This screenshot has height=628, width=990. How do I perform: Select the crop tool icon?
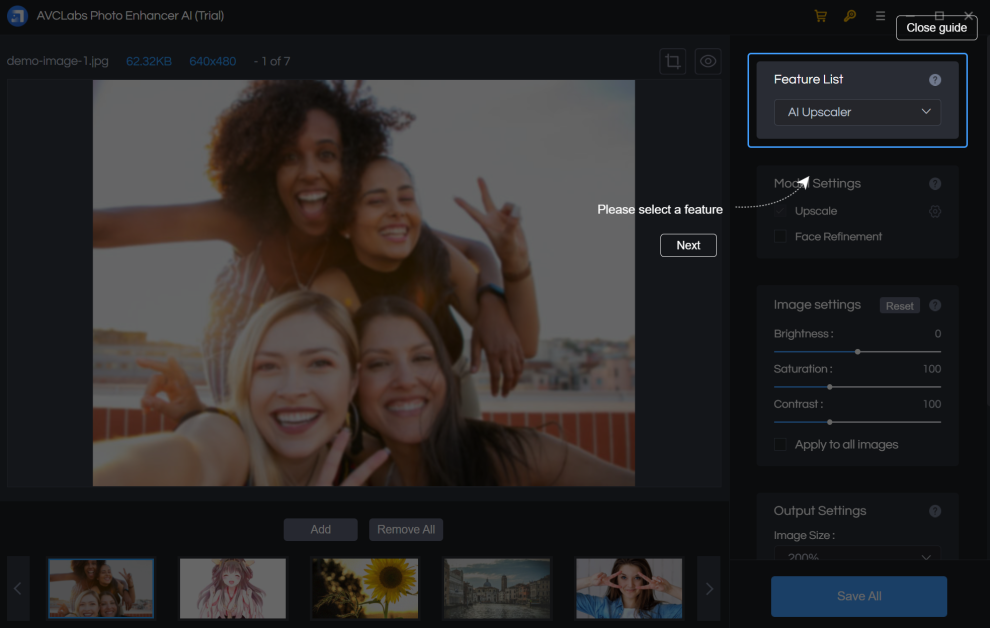(x=673, y=61)
